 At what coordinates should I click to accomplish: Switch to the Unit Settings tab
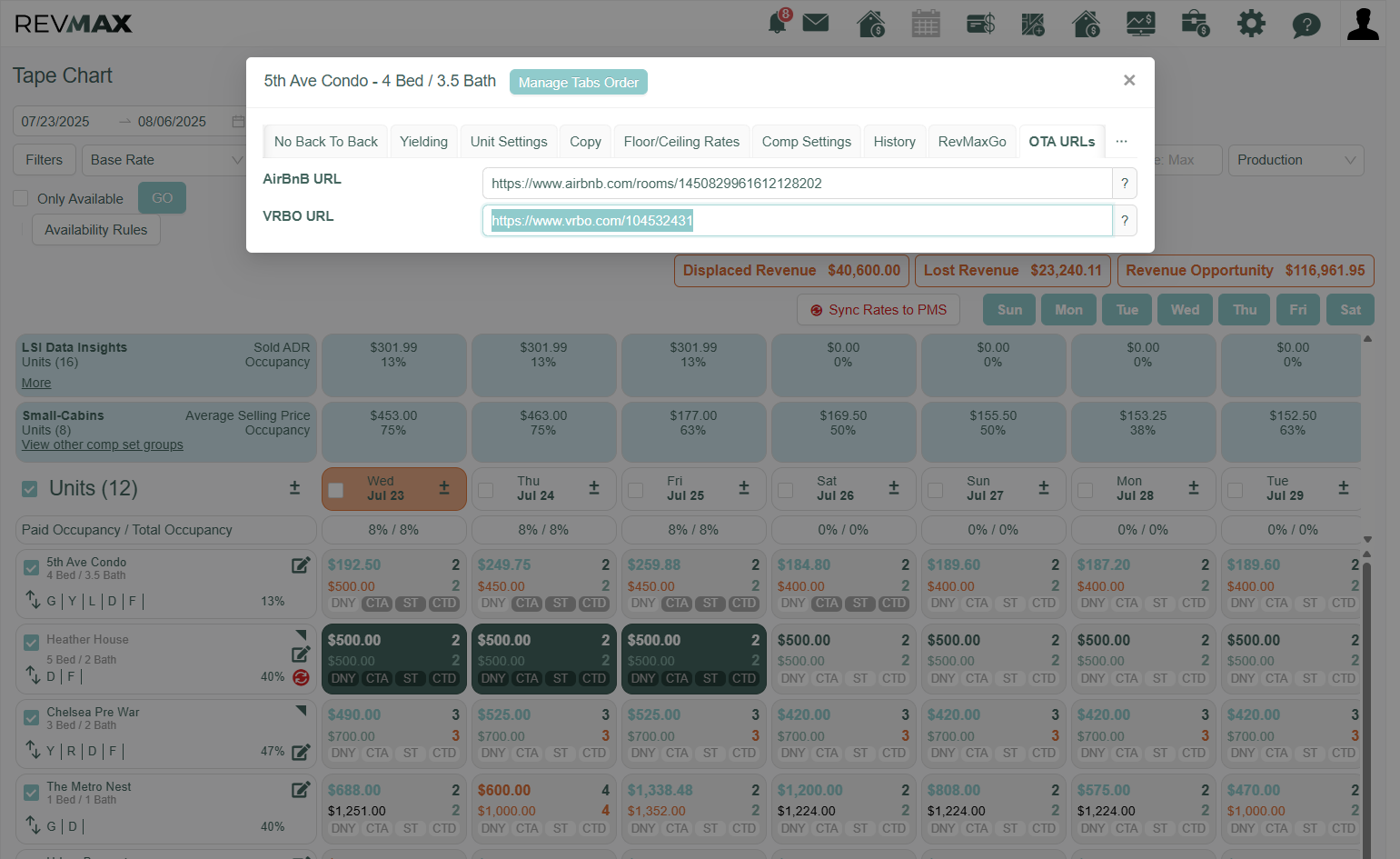tap(509, 142)
